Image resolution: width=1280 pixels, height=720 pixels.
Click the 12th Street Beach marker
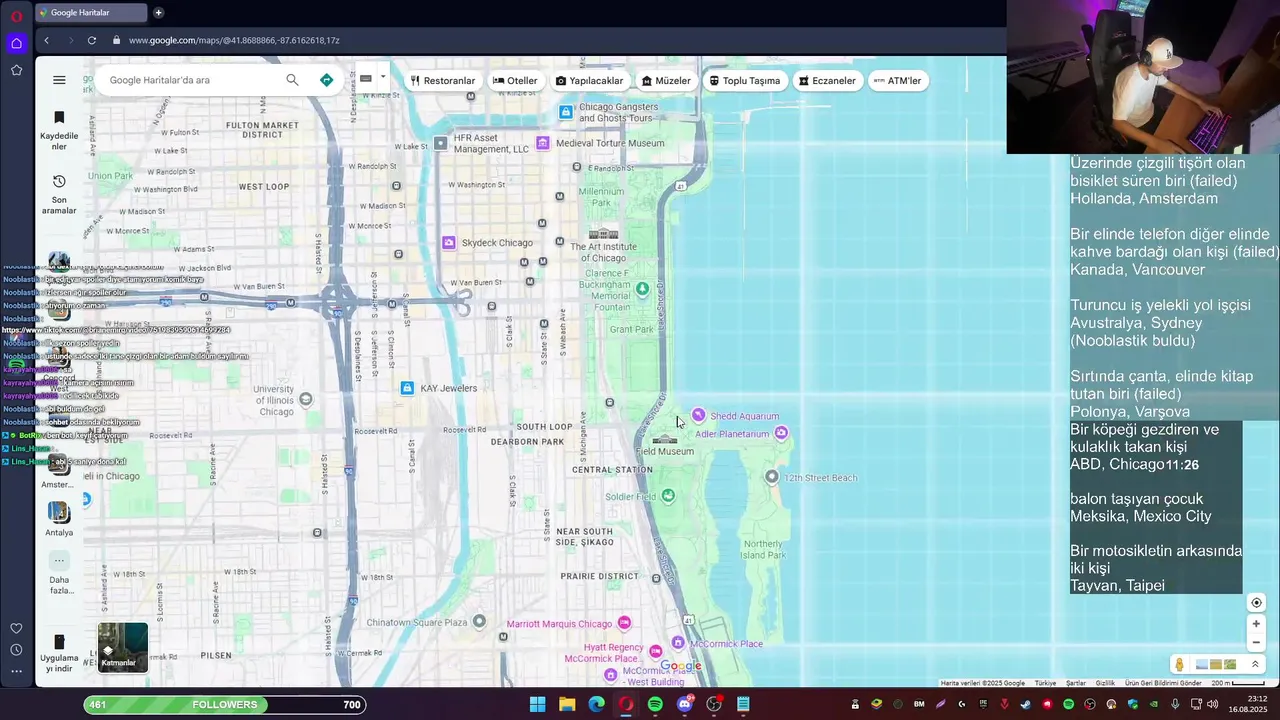coord(771,477)
